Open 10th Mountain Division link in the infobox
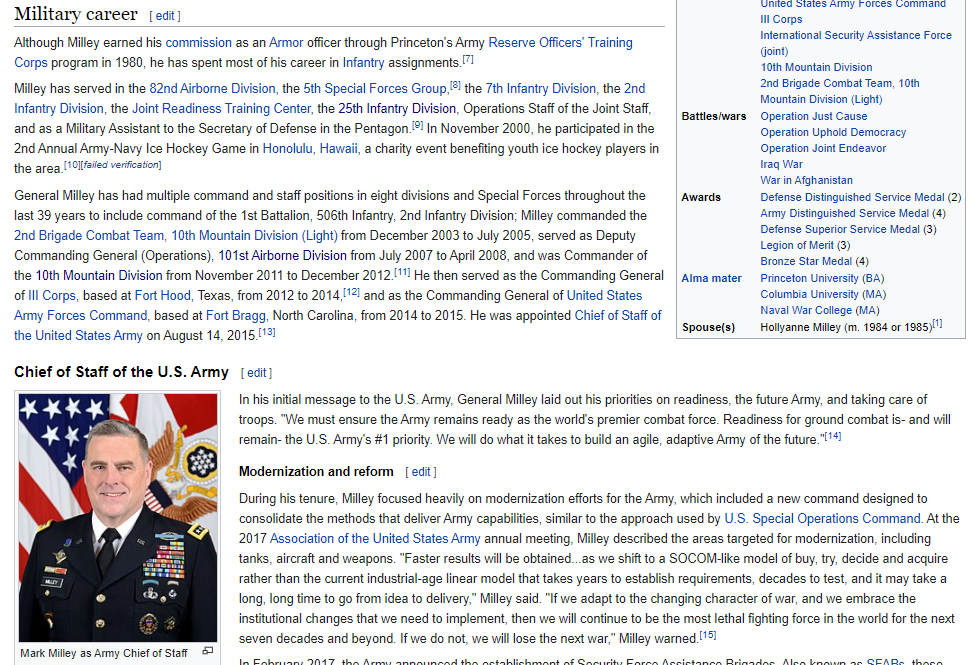This screenshot has width=978, height=665. pyautogui.click(x=816, y=67)
